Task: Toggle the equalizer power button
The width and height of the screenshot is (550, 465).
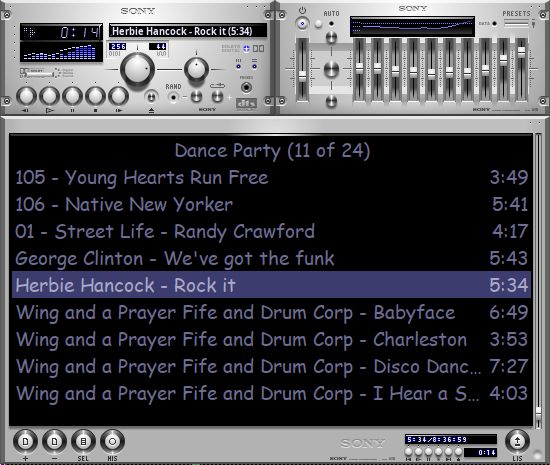Action: (x=302, y=24)
